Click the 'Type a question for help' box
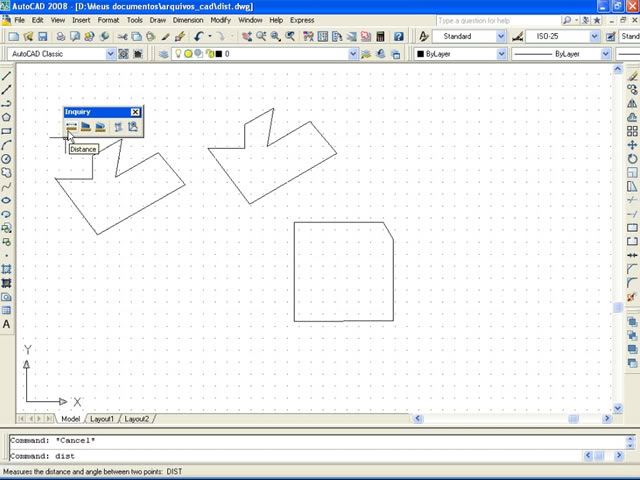The width and height of the screenshot is (640, 480). coord(497,20)
